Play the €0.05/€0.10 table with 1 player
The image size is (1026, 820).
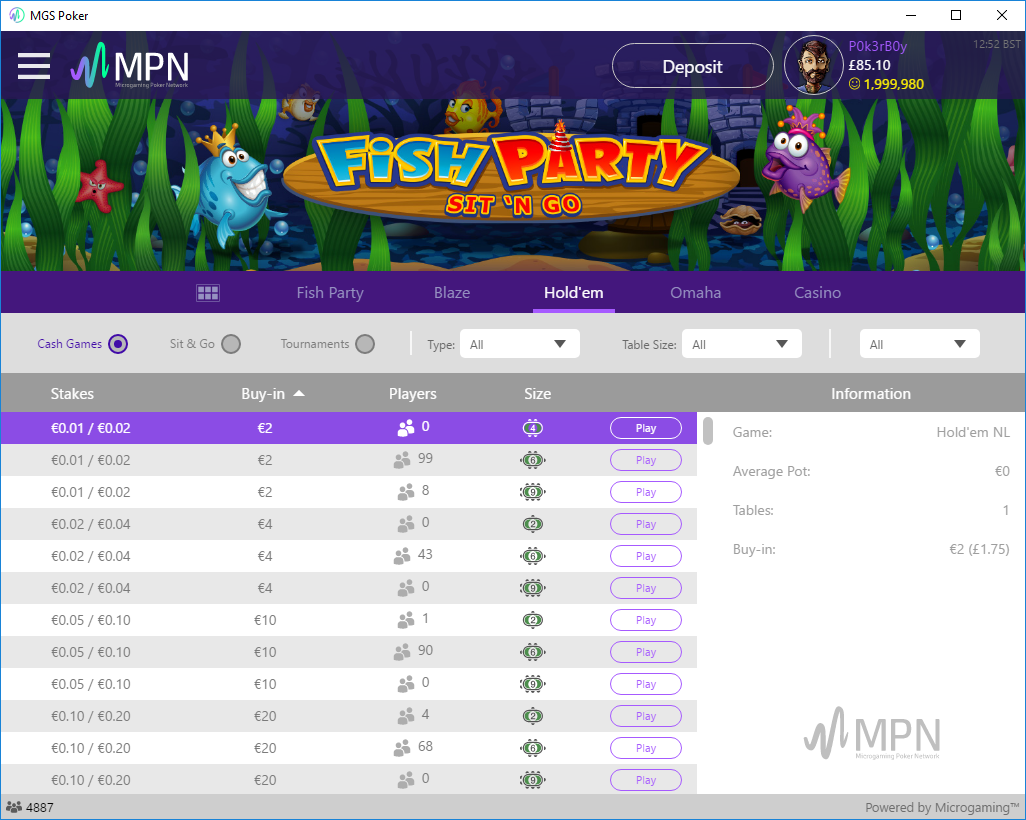(x=646, y=620)
